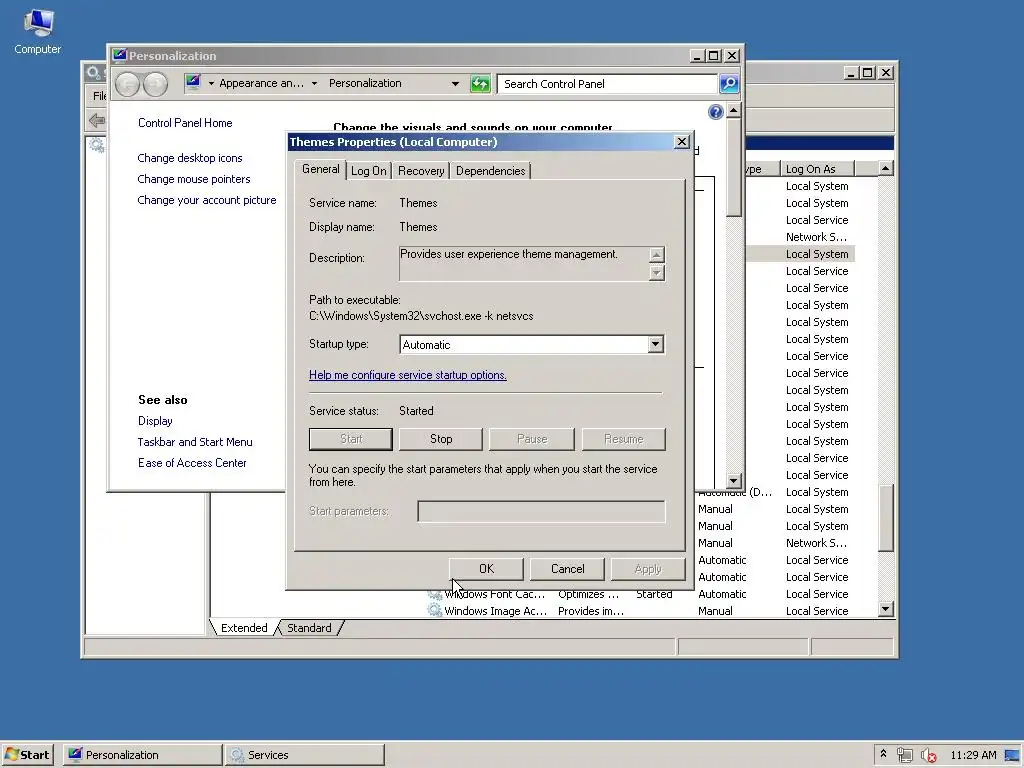Close the Themes Properties dialog

pos(682,142)
